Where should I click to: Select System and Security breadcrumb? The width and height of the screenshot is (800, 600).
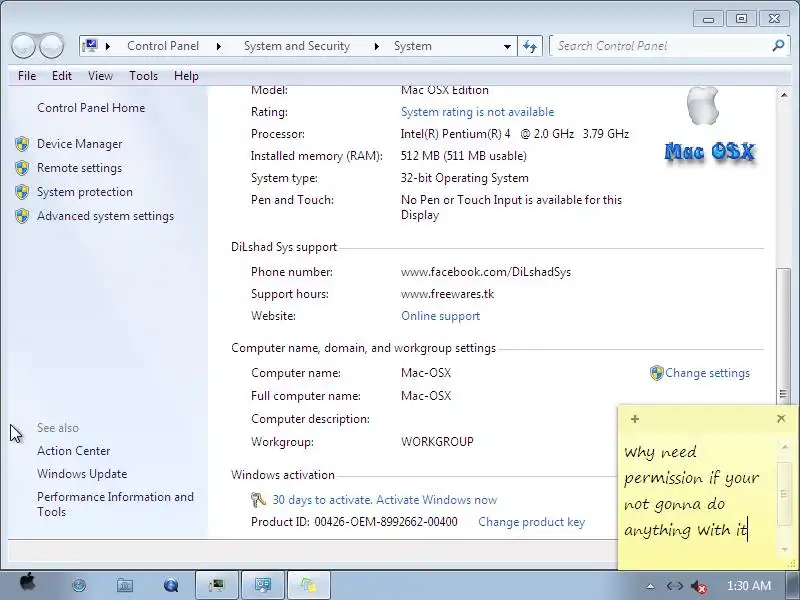[297, 46]
